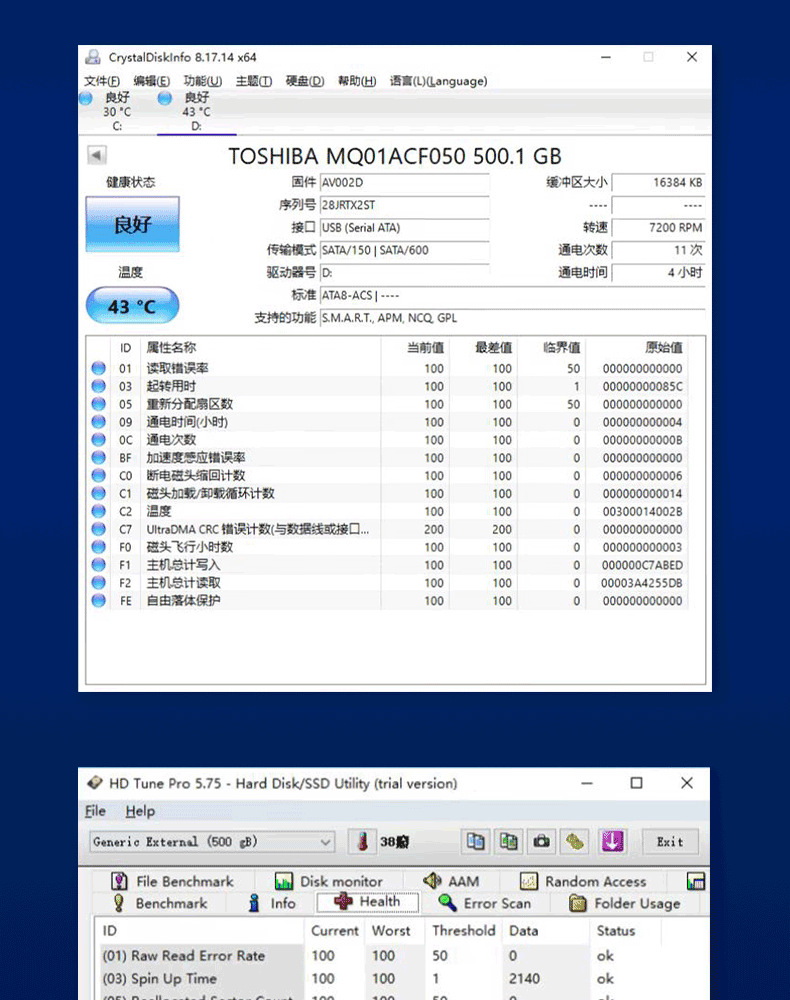Click the purple download arrow icon
Screen dimensions: 790x1000
coord(612,842)
